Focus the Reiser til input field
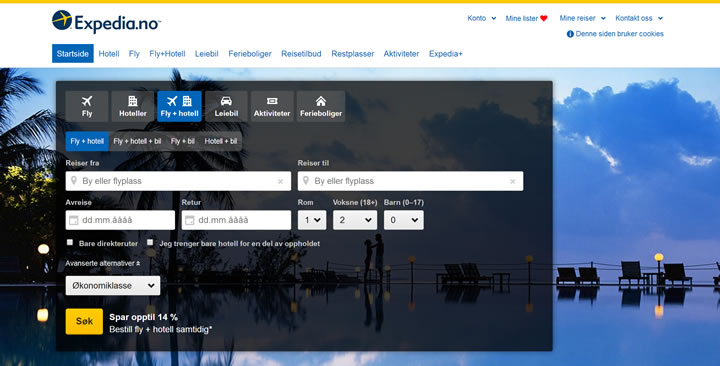The image size is (720, 366). click(x=410, y=181)
